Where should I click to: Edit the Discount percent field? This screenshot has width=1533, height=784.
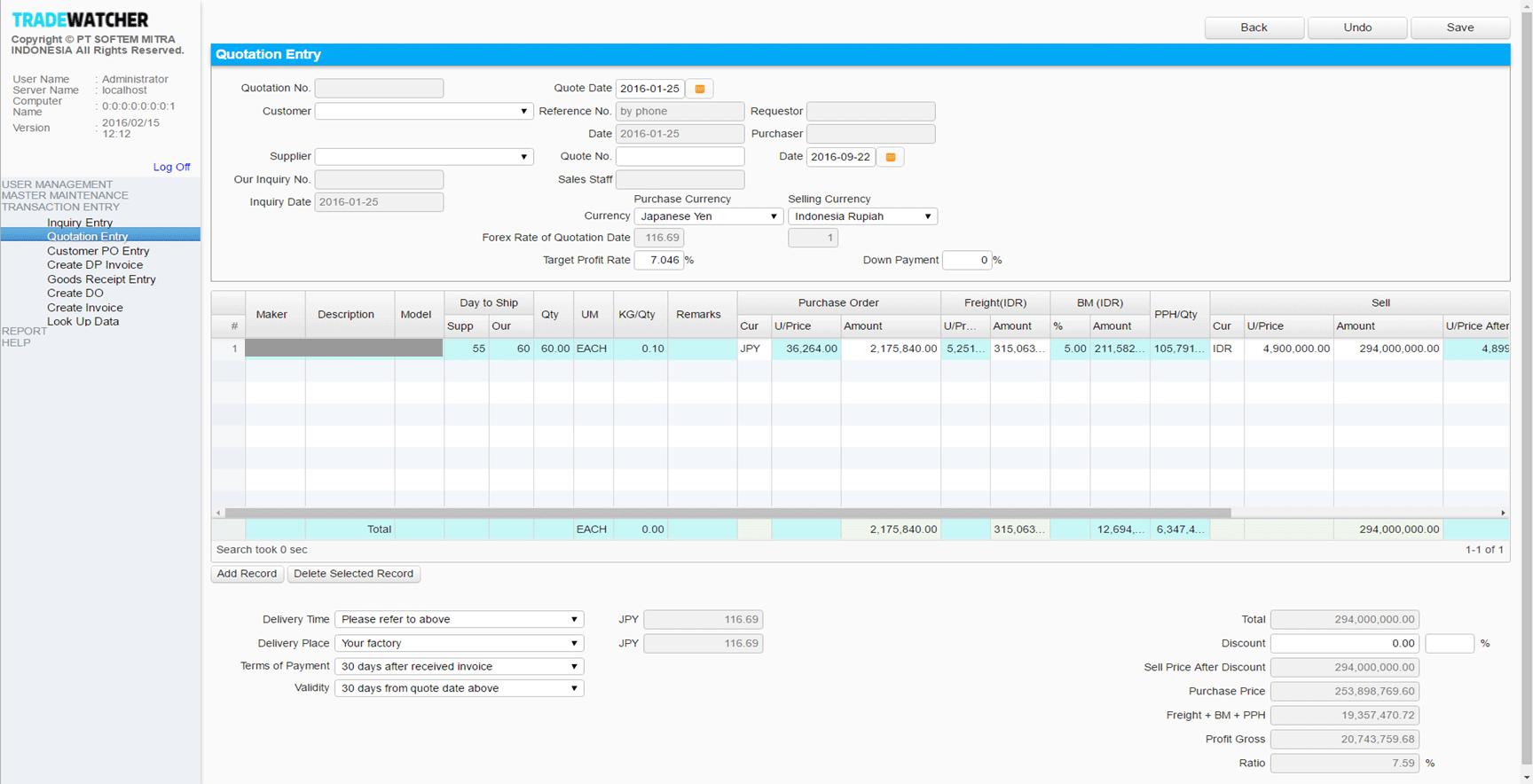1450,643
